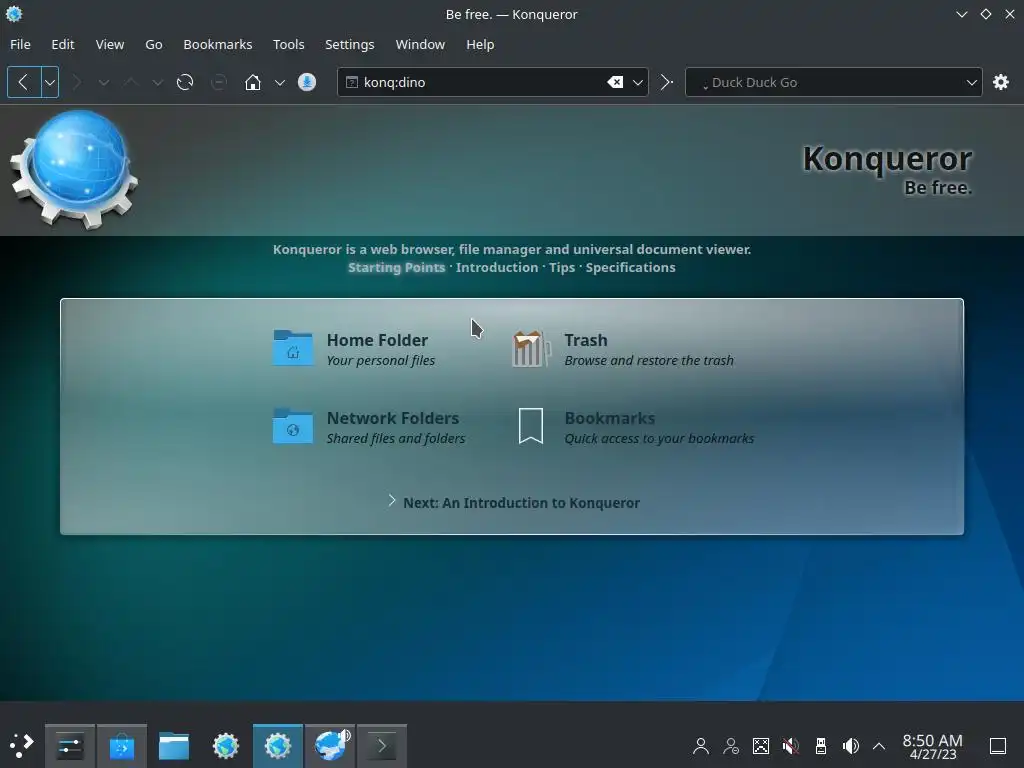
Task: Expand the location bar history dropdown
Action: [638, 82]
